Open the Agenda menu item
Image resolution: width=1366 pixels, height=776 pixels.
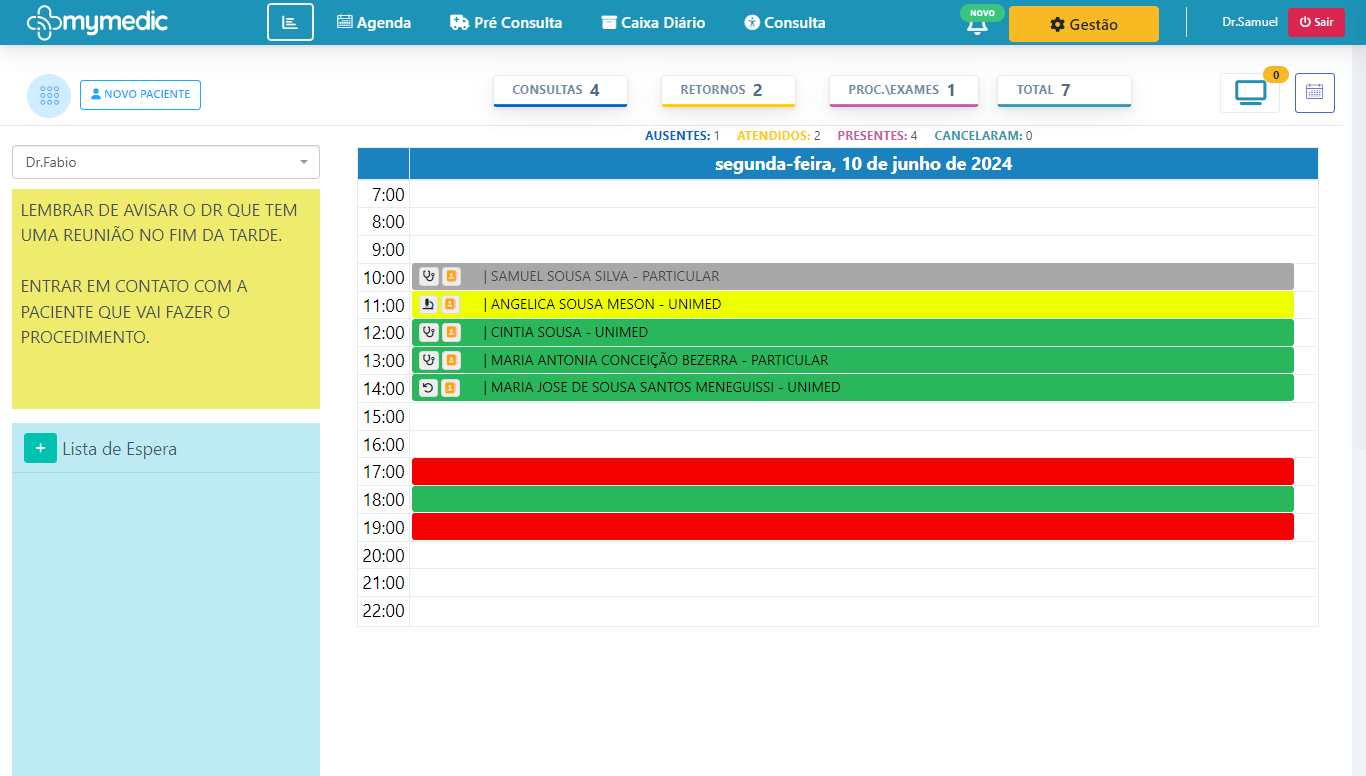374,22
